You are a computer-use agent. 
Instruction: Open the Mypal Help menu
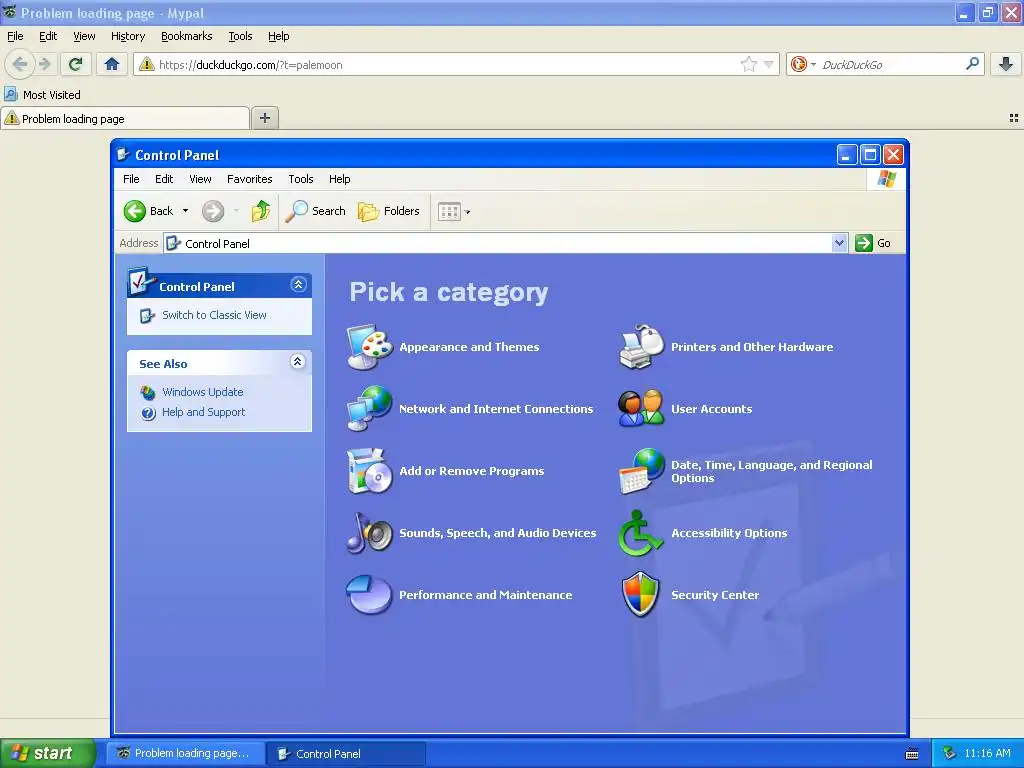[x=279, y=36]
